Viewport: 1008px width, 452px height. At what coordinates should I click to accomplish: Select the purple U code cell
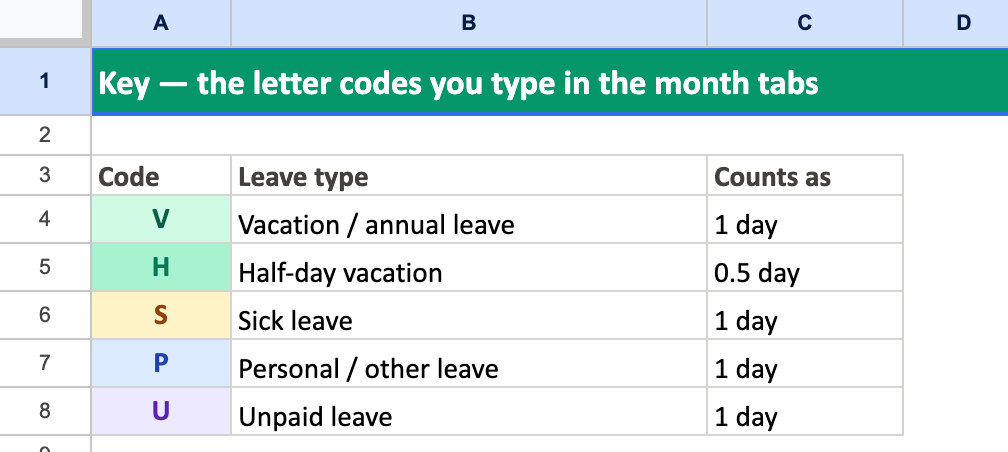pyautogui.click(x=161, y=411)
